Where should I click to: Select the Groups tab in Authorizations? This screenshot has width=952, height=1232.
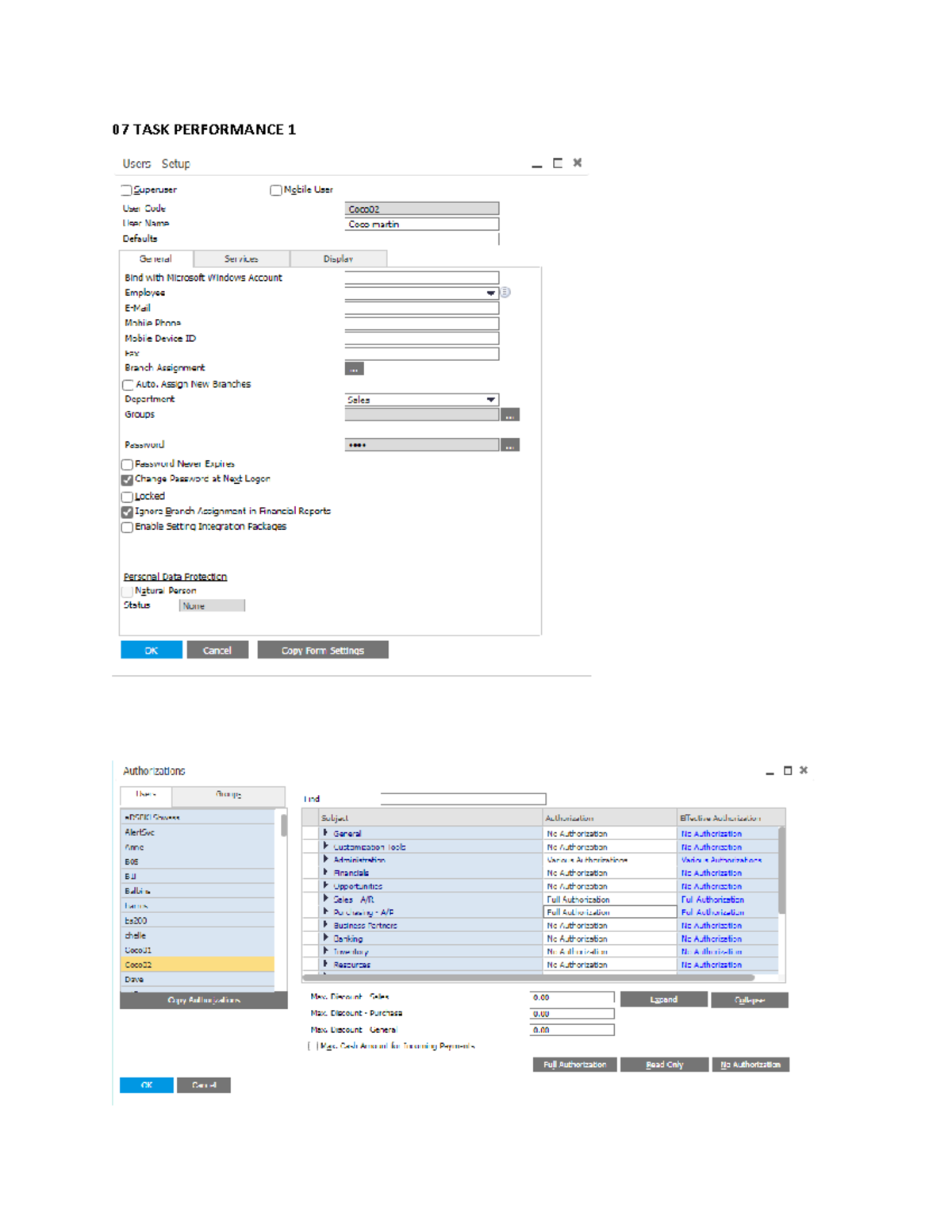(228, 794)
